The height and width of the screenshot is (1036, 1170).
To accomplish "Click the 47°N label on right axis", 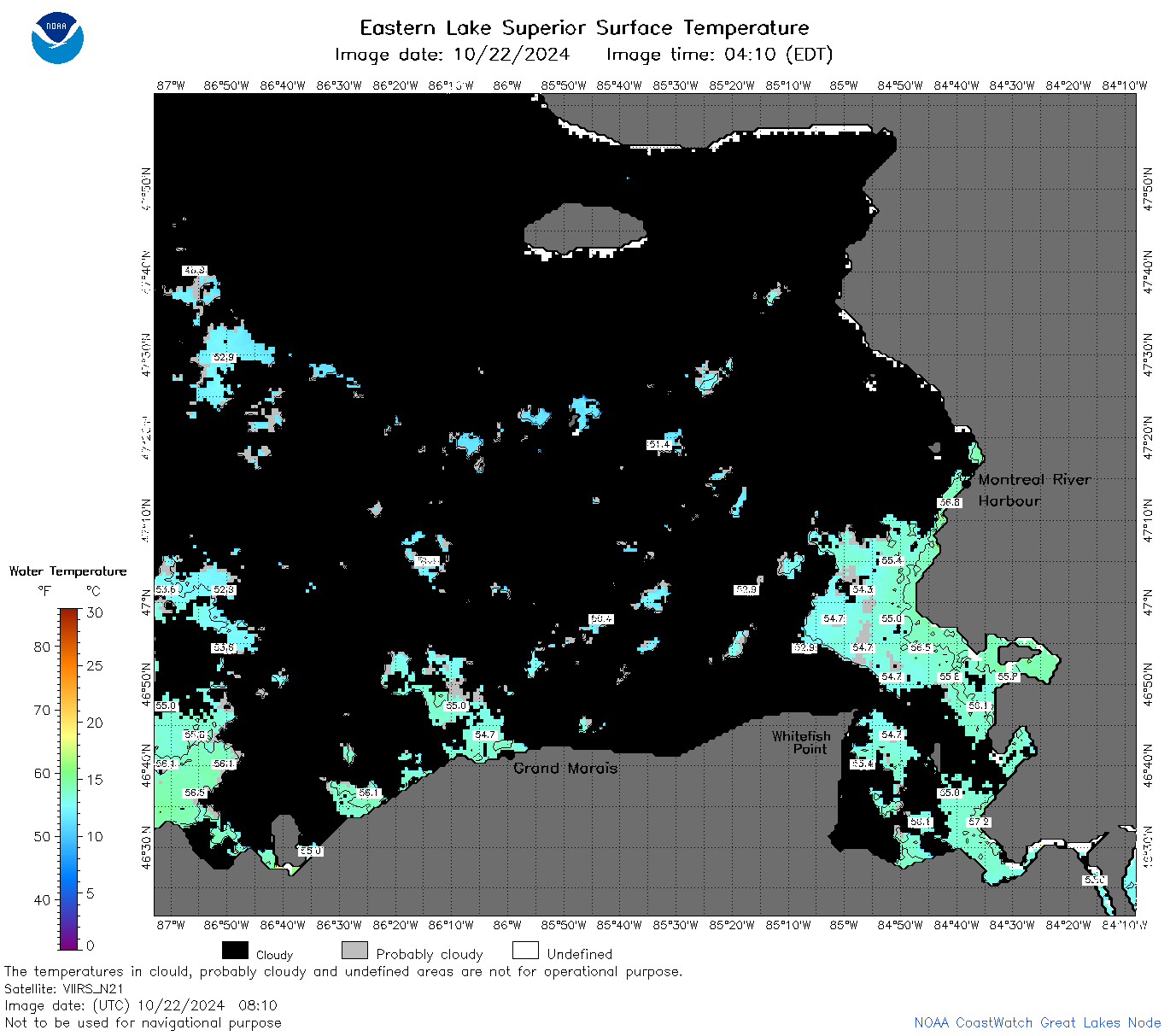I will coord(1149,603).
